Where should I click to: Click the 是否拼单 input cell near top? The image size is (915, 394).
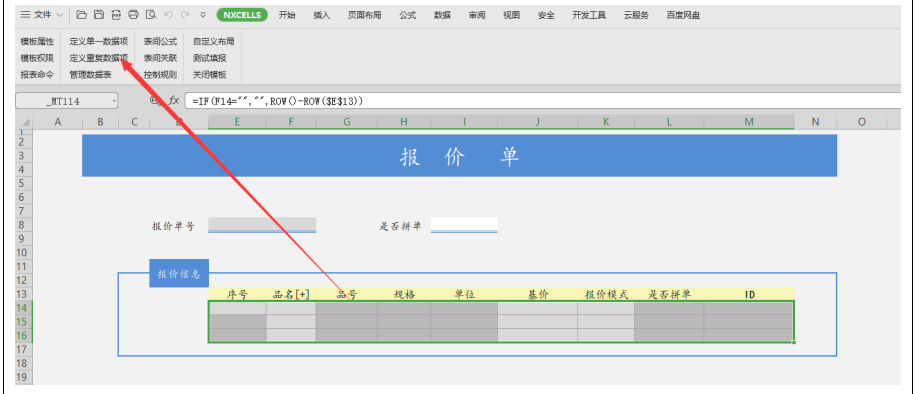pyautogui.click(x=464, y=225)
